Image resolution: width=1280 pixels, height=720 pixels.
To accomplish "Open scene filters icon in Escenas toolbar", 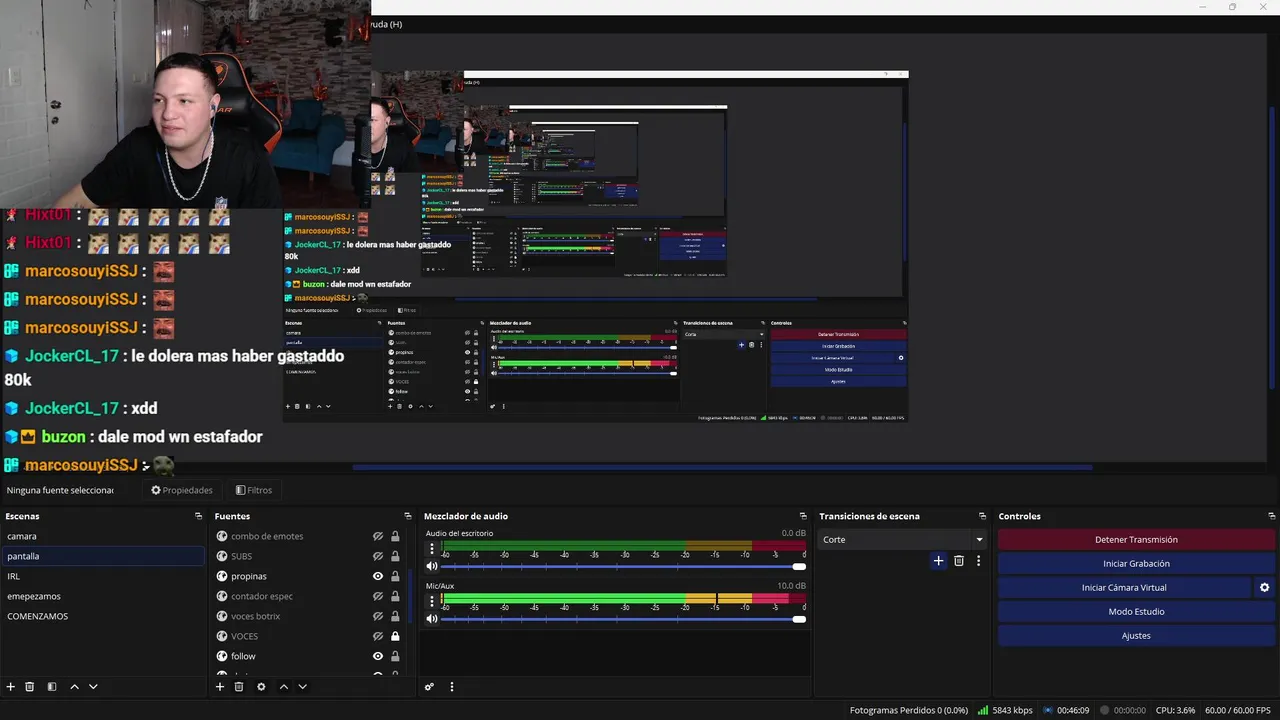I will pyautogui.click(x=52, y=687).
